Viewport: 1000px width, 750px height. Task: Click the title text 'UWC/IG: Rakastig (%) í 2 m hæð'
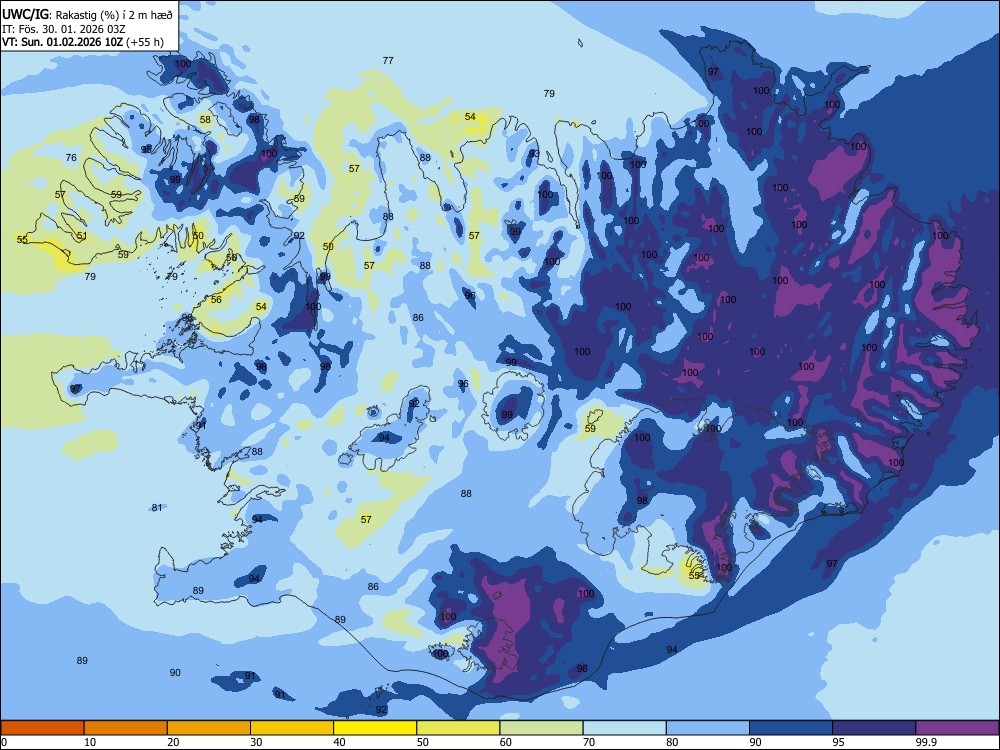(87, 14)
